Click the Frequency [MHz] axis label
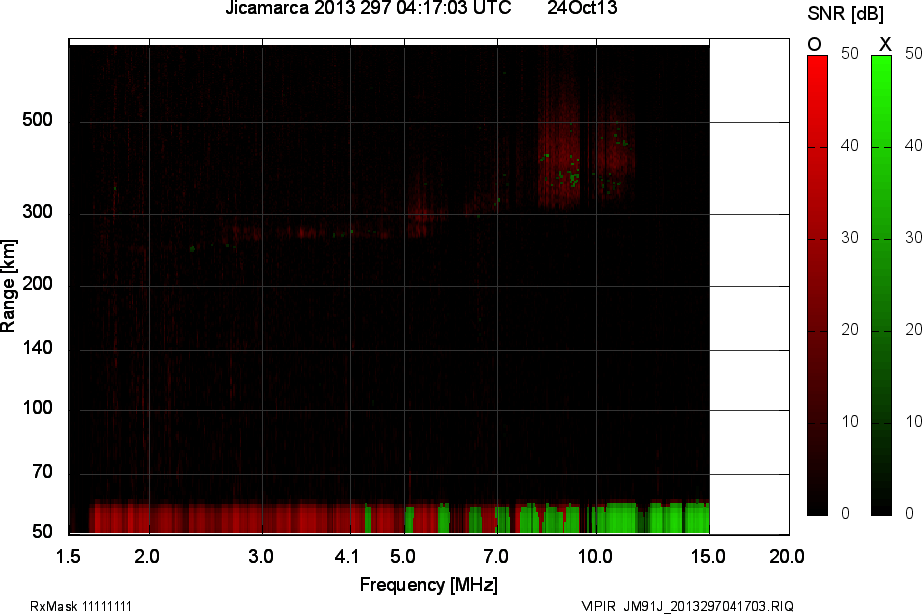Viewport: 922px width, 614px height. [428, 584]
